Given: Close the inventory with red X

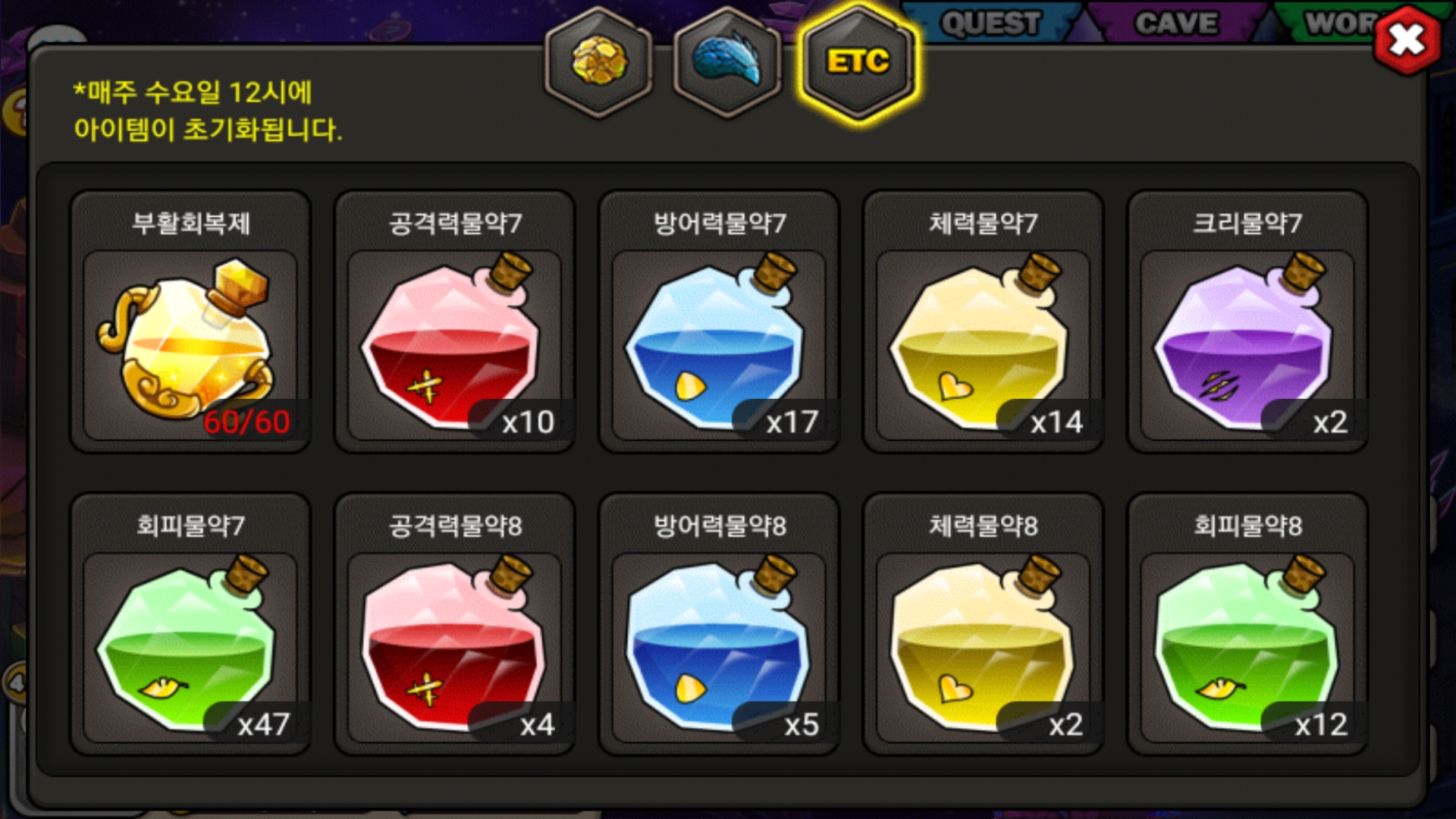Looking at the screenshot, I should (x=1407, y=40).
